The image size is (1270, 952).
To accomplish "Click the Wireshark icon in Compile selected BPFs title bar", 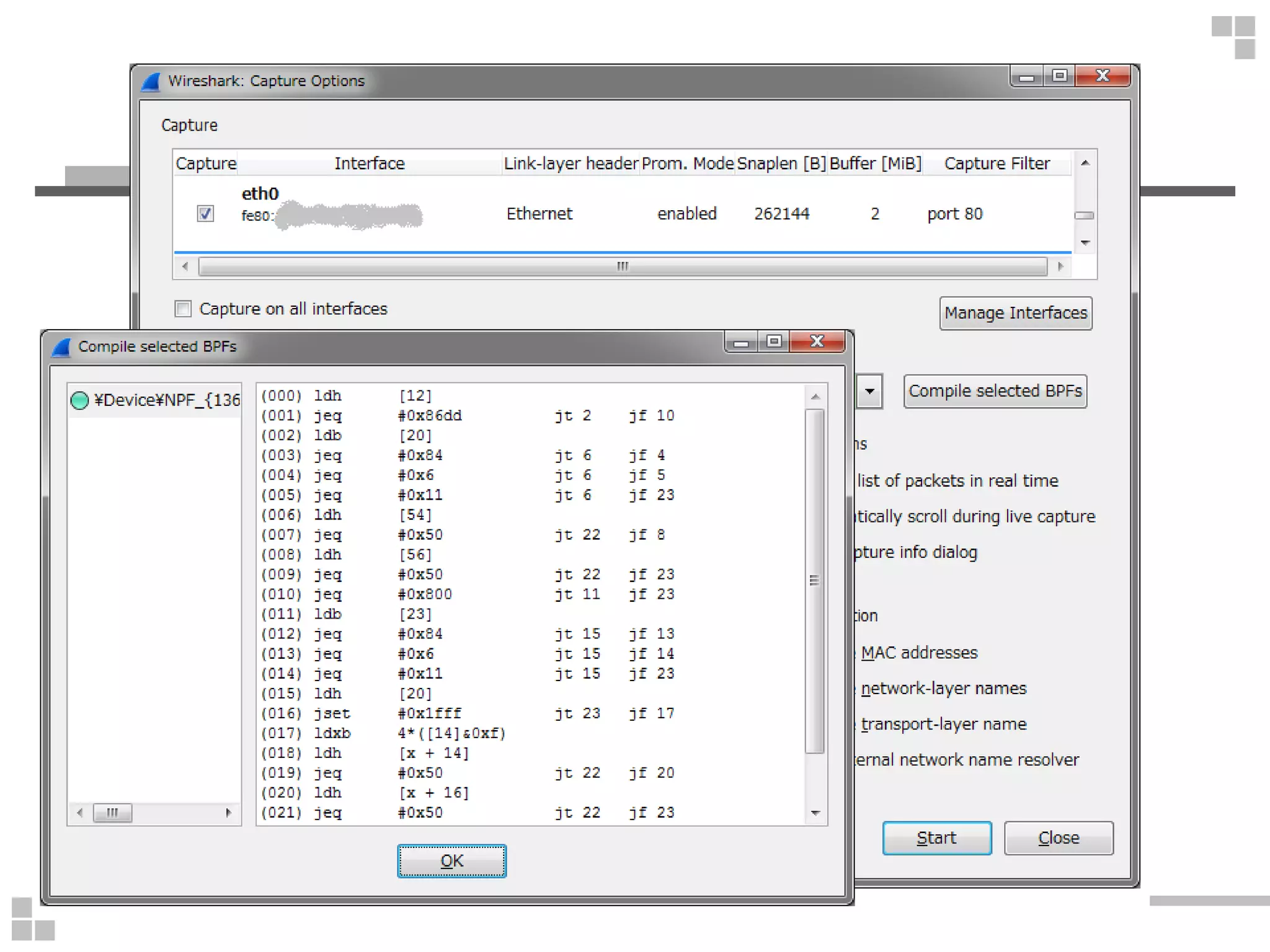I will coord(61,347).
